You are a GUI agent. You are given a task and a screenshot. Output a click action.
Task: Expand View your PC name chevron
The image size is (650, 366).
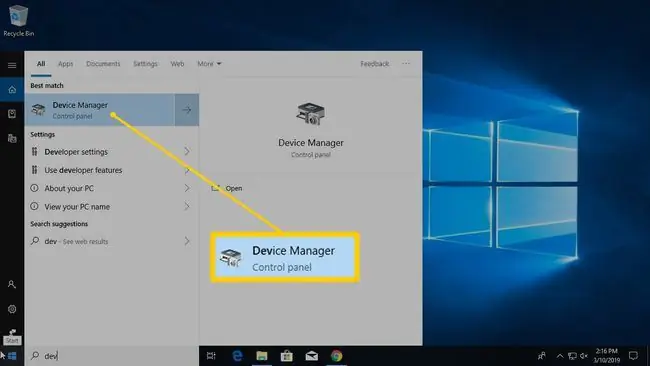[x=187, y=206]
